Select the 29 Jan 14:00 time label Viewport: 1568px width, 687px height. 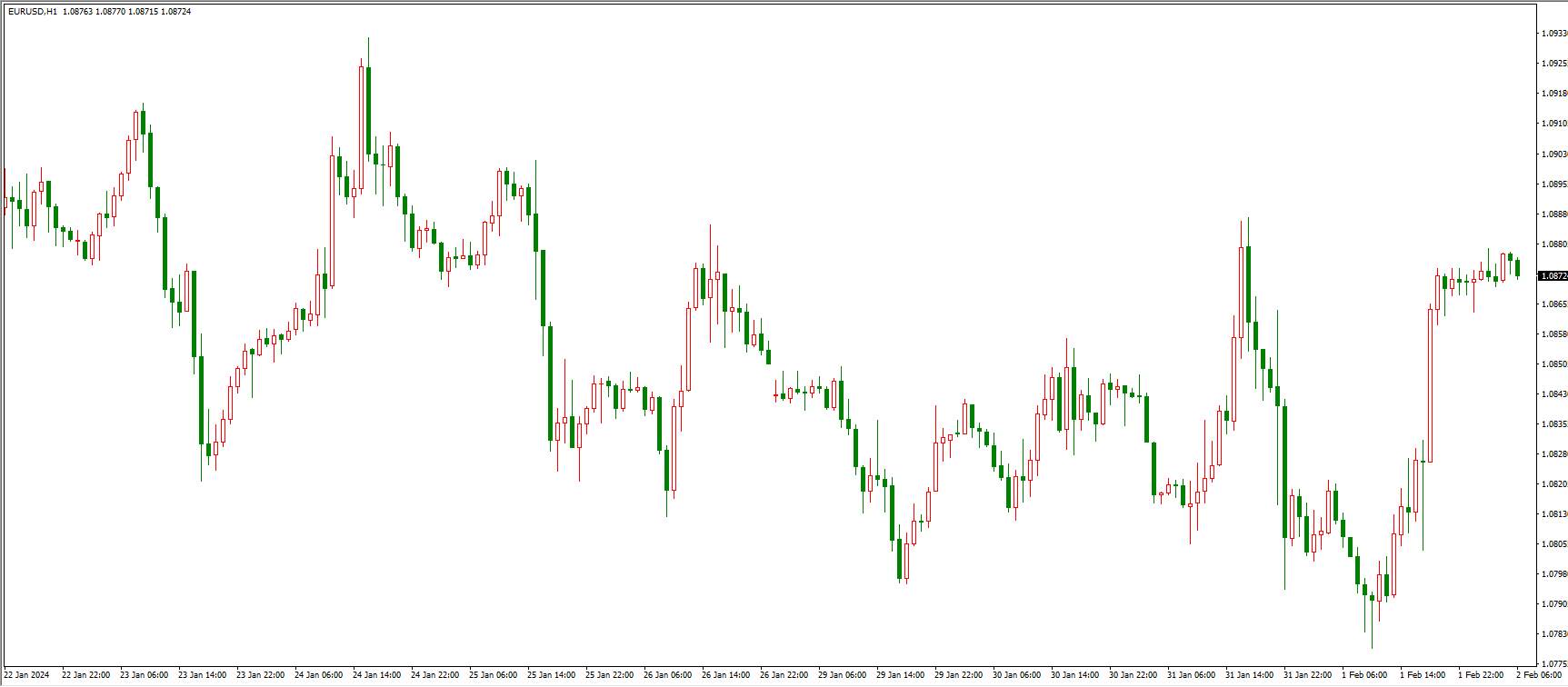[901, 674]
